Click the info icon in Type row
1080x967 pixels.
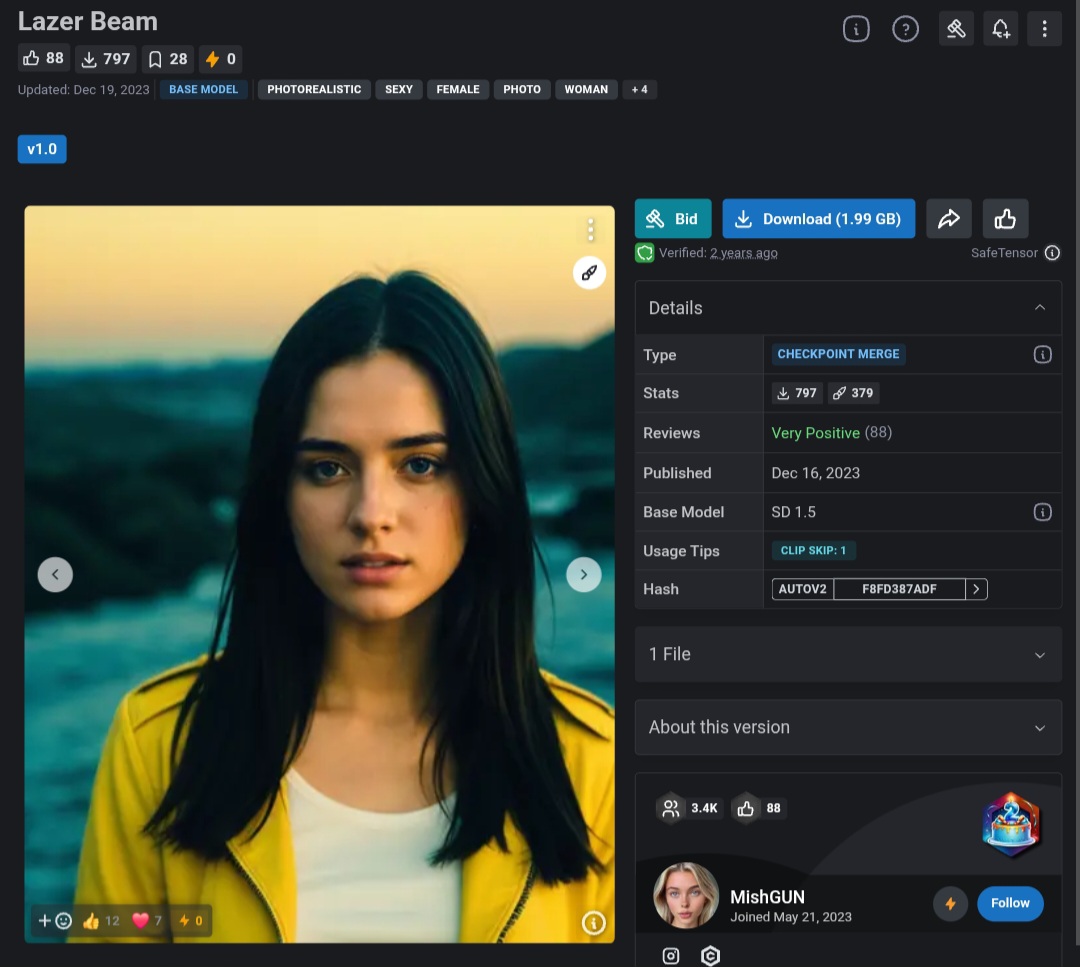tap(1042, 354)
